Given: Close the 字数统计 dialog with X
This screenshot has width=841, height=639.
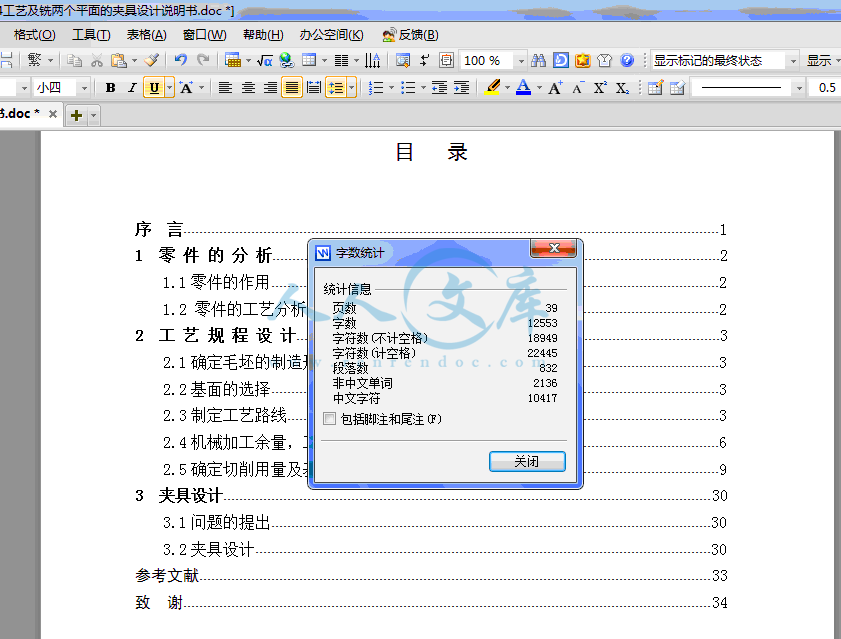Looking at the screenshot, I should [x=554, y=248].
